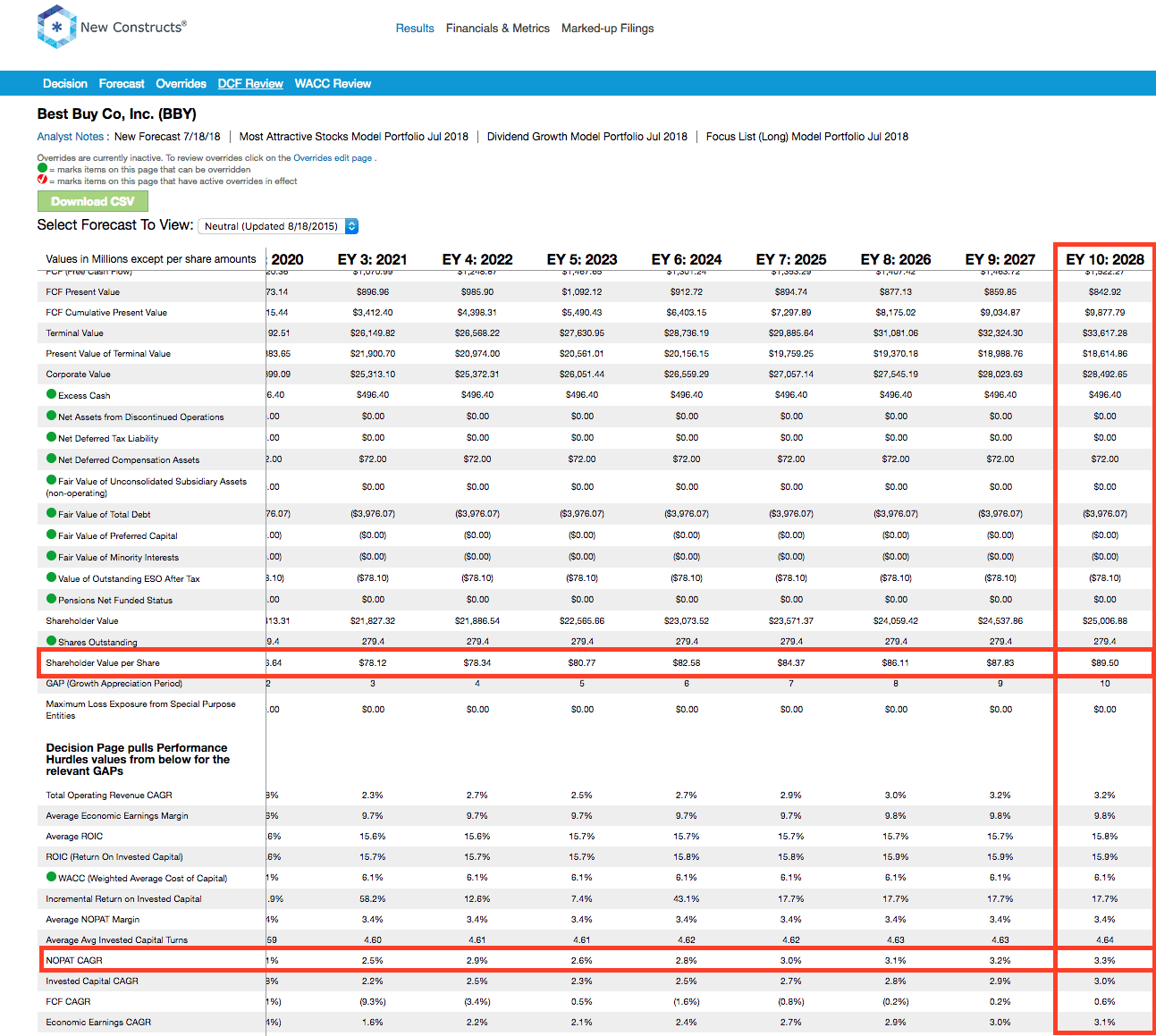The height and width of the screenshot is (1036, 1156).
Task: Click the EY 7: 2025 column header
Action: point(791,259)
